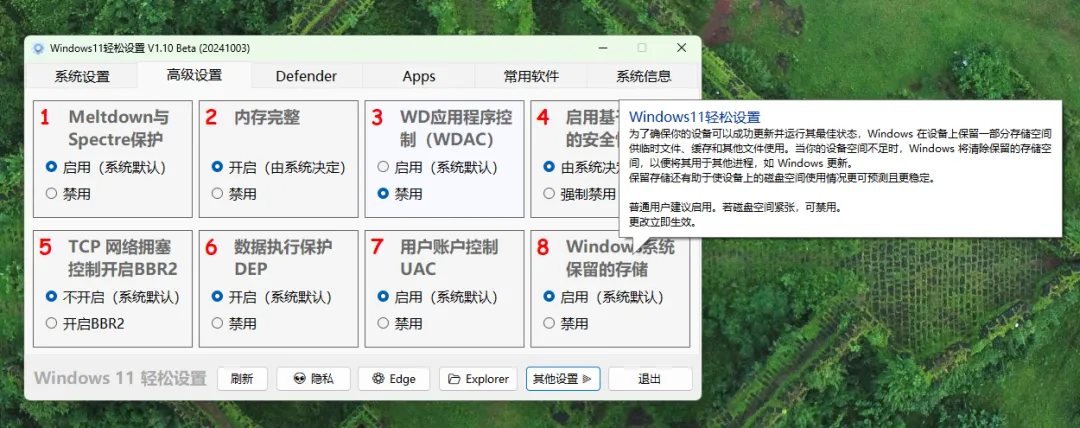Screen dimensions: 1080x428
Task: Select 禁用 under 数据执行保护 DEP
Action: [x=217, y=323]
